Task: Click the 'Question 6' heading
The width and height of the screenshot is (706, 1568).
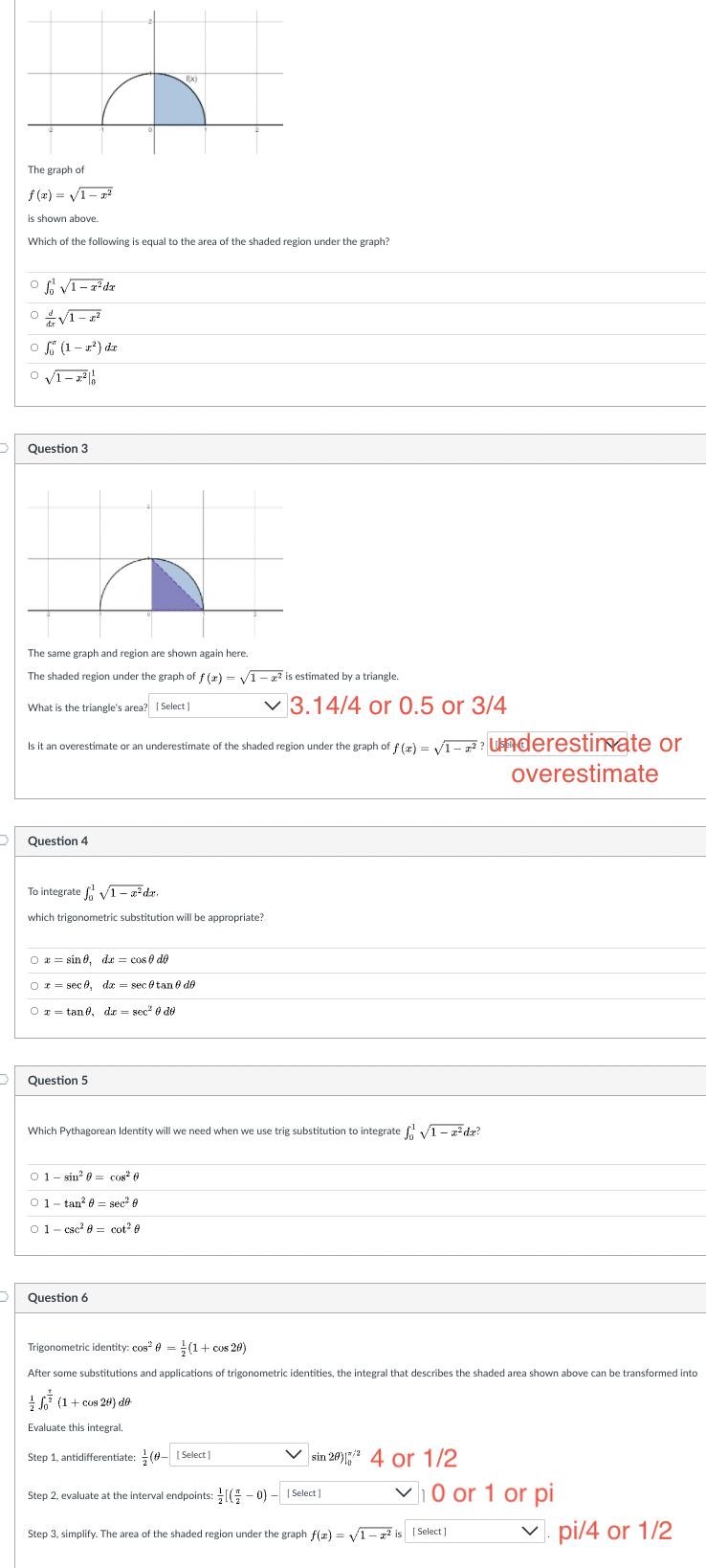Action: pos(57,1297)
